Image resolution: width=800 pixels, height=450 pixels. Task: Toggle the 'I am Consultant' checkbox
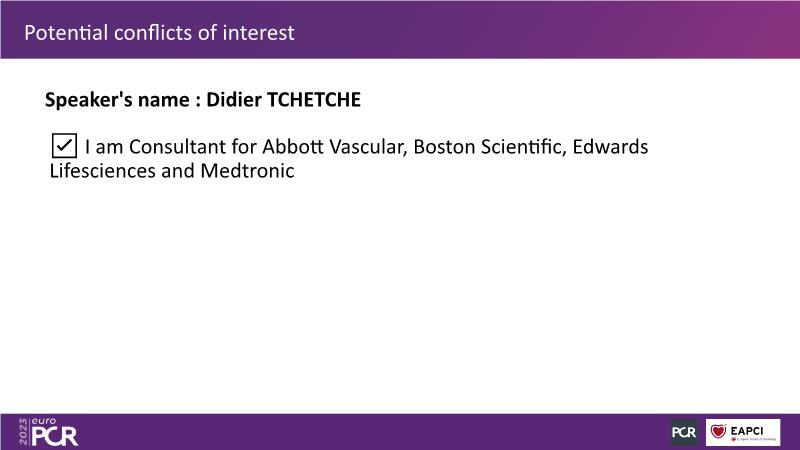coord(64,146)
